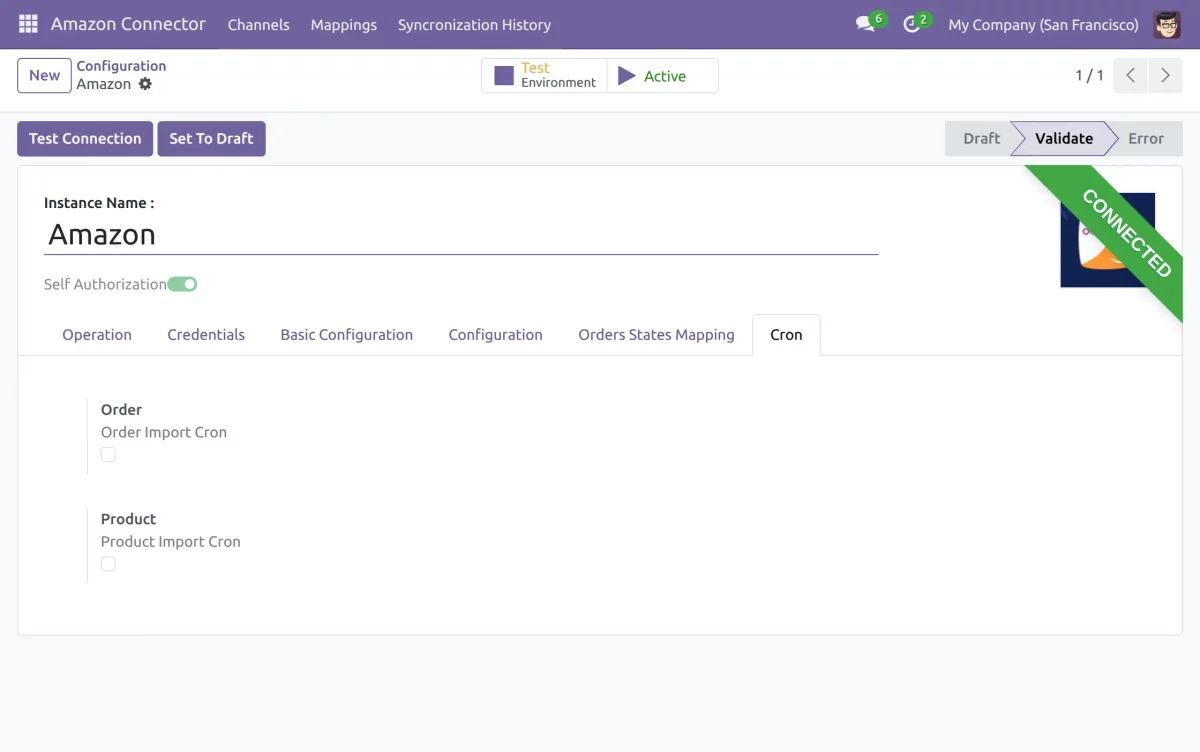Toggle the Self Authorization switch
Image resolution: width=1200 pixels, height=752 pixels.
click(182, 284)
